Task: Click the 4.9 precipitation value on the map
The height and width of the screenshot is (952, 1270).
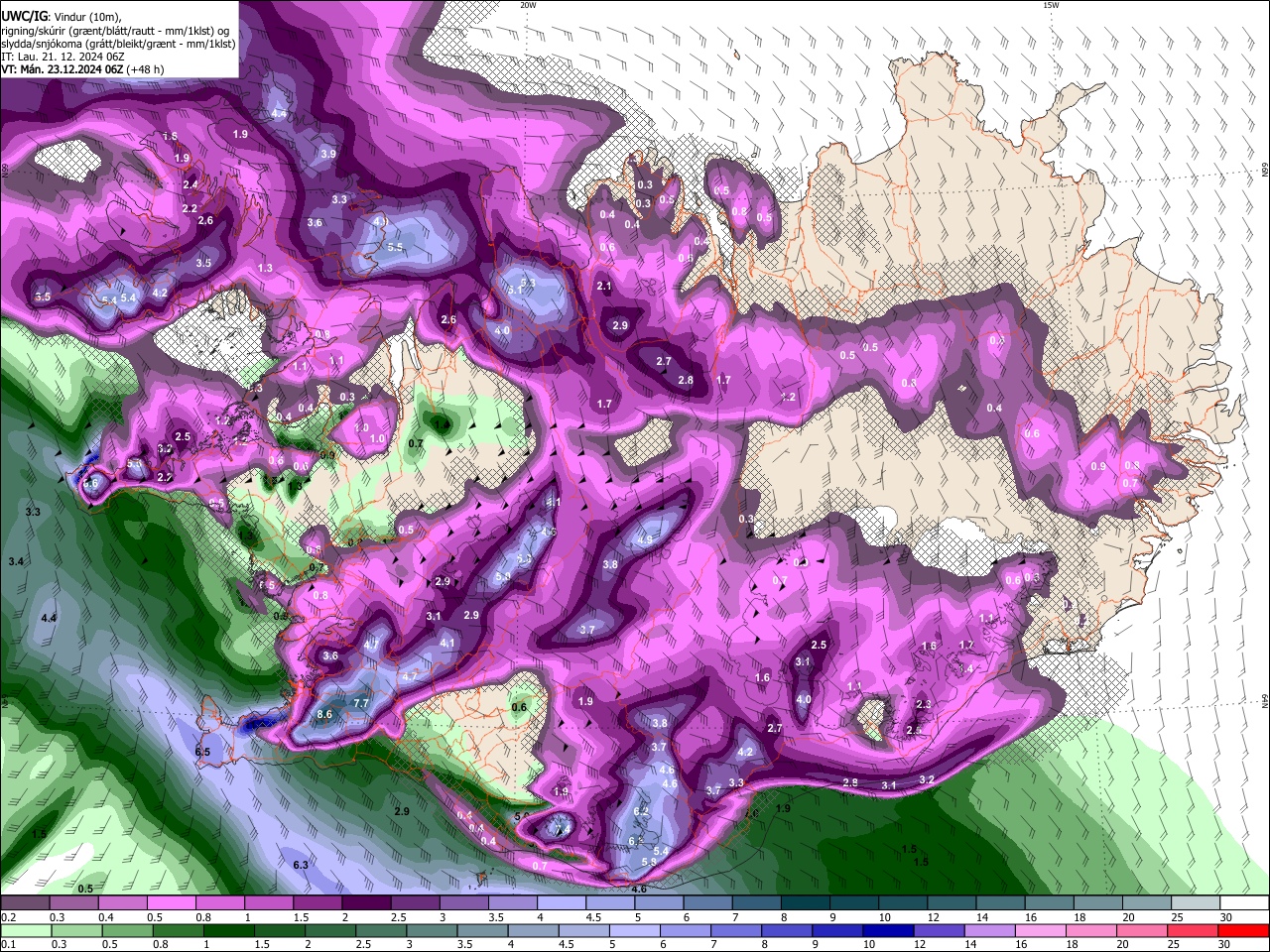Action: (645, 540)
